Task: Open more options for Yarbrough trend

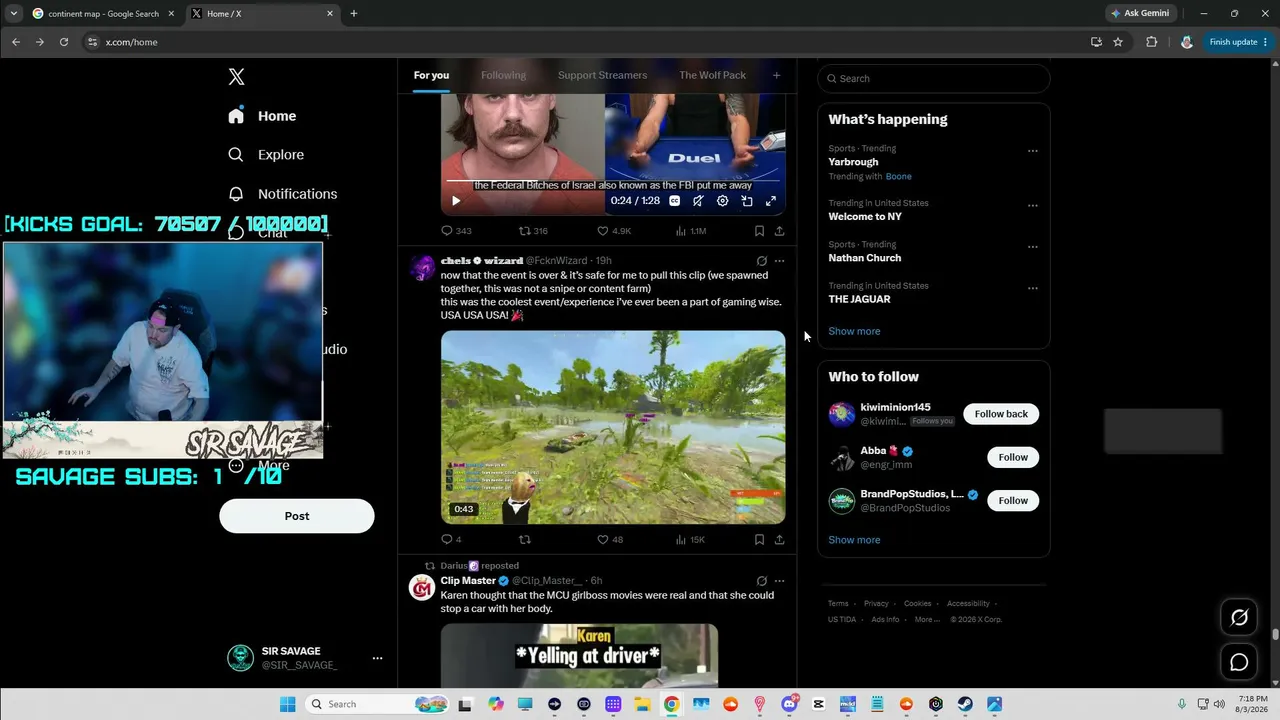Action: (1033, 152)
